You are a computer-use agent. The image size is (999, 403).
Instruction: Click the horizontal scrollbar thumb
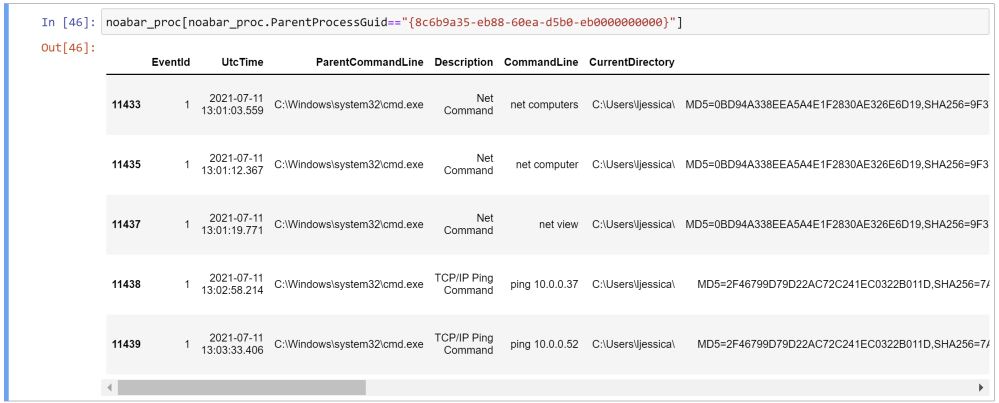coord(240,387)
